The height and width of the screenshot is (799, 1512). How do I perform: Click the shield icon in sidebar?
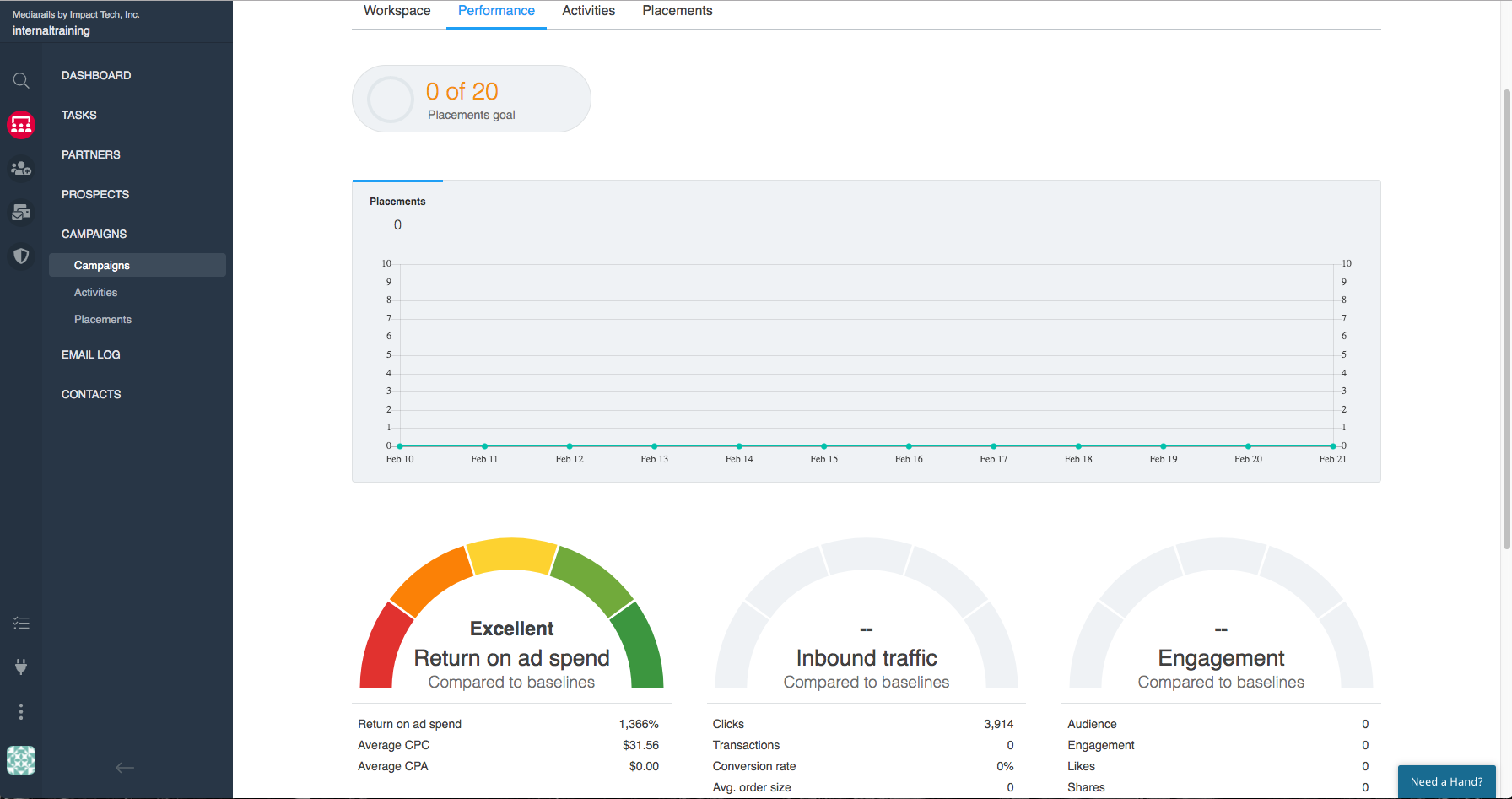tap(21, 256)
